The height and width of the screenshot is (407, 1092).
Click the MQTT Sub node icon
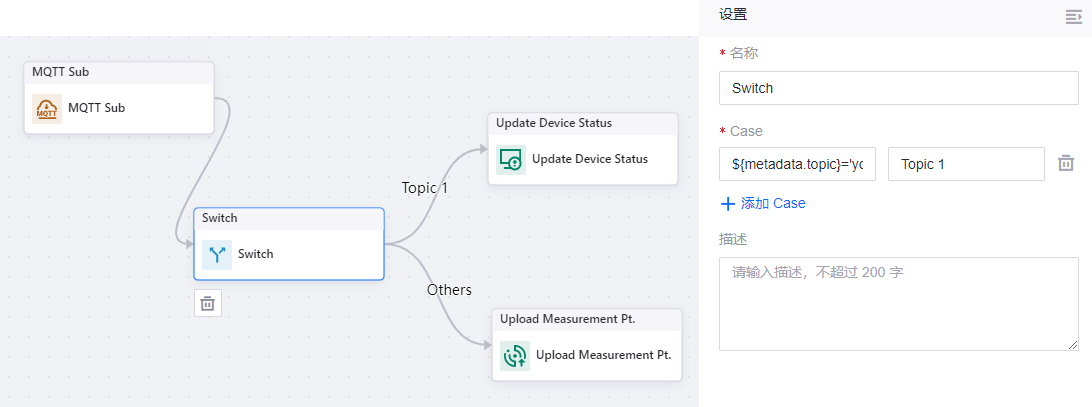(x=47, y=108)
